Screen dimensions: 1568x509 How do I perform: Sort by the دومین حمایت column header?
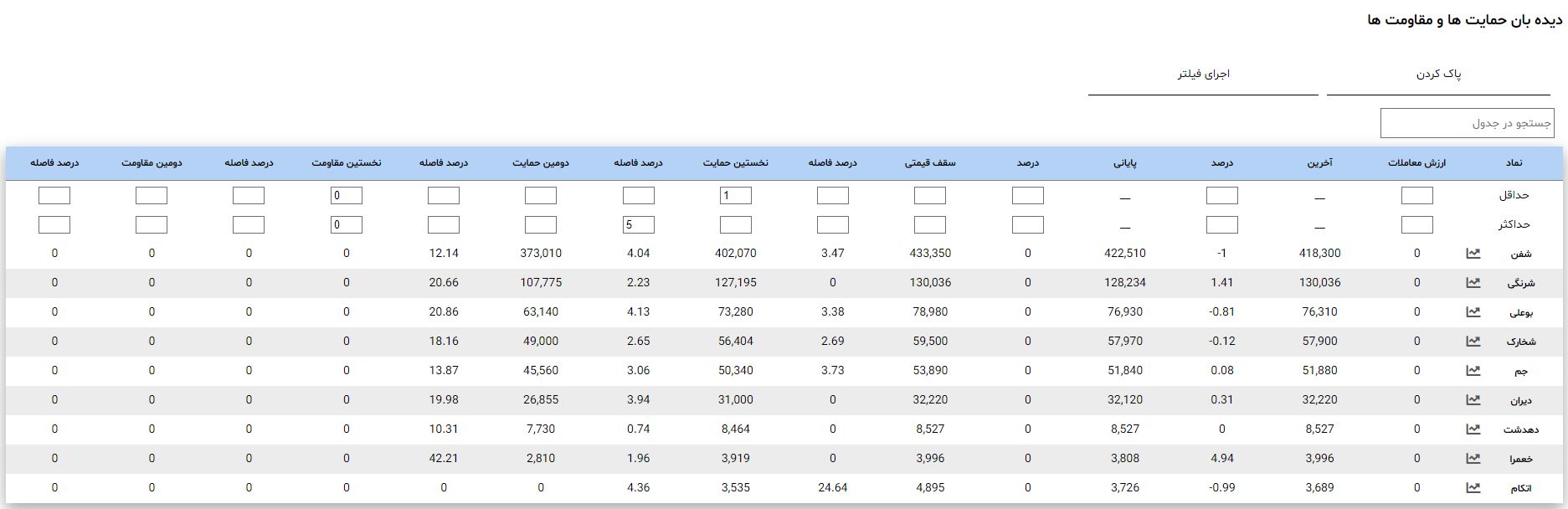[x=541, y=162]
